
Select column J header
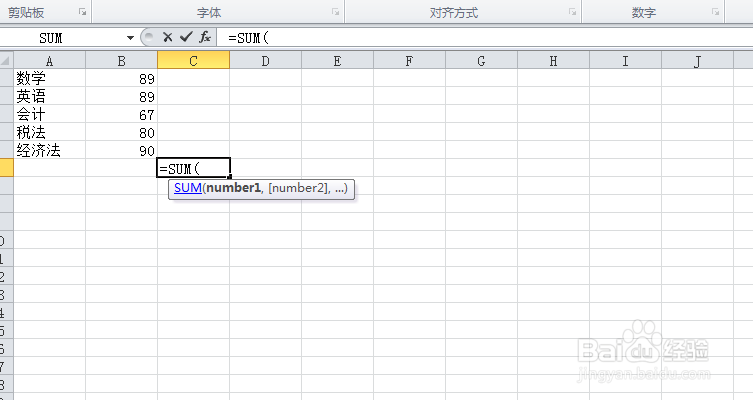[x=697, y=61]
